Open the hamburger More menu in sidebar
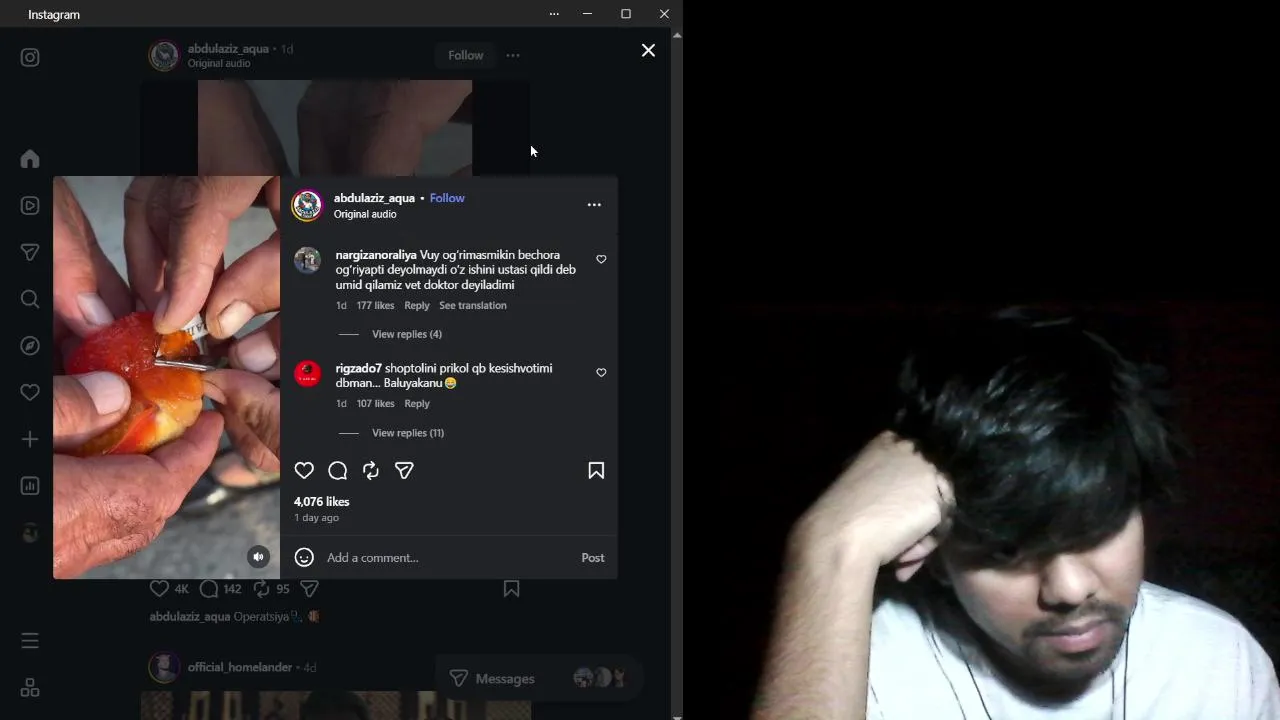 (x=30, y=640)
